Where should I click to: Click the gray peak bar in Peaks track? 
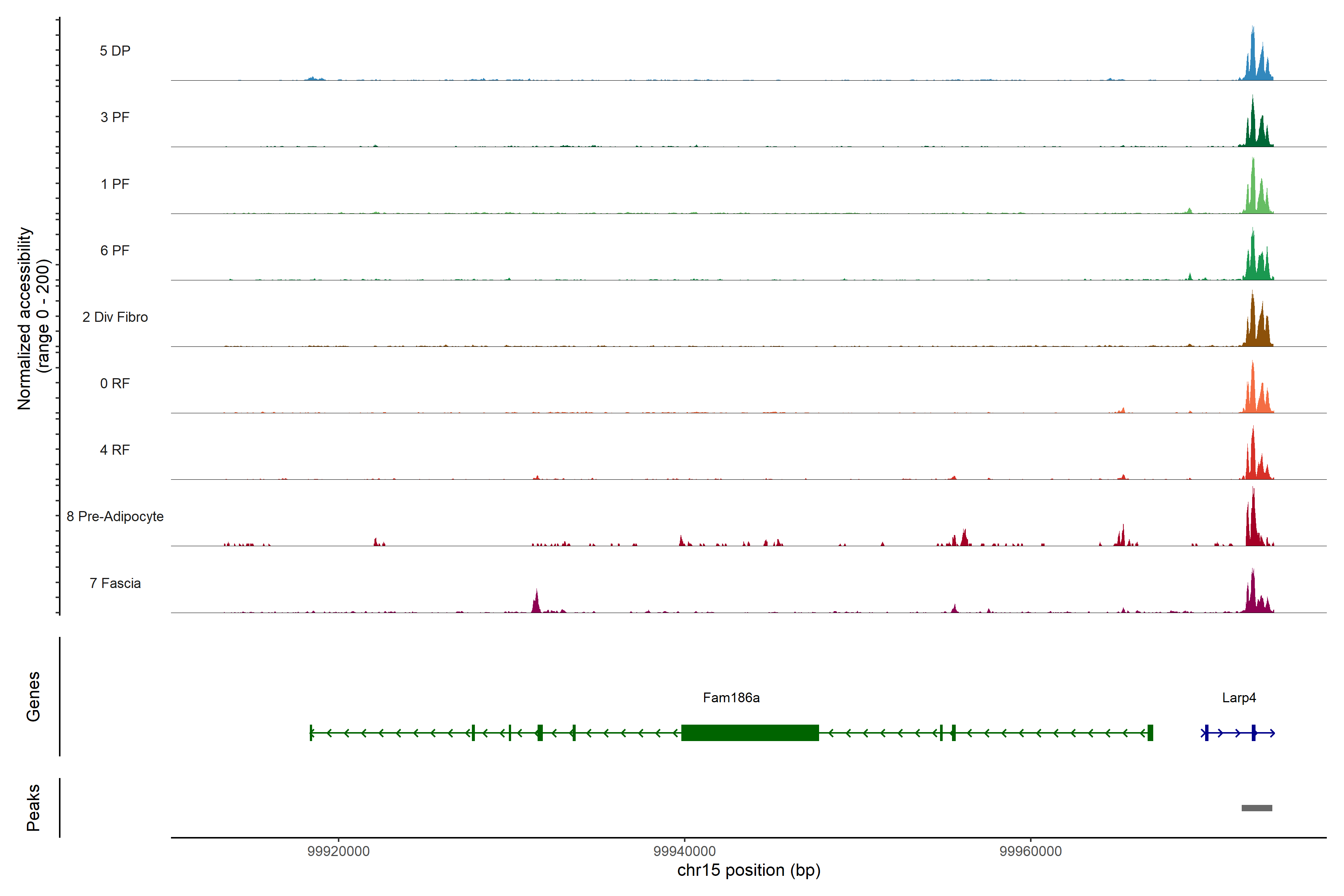coord(1257,808)
